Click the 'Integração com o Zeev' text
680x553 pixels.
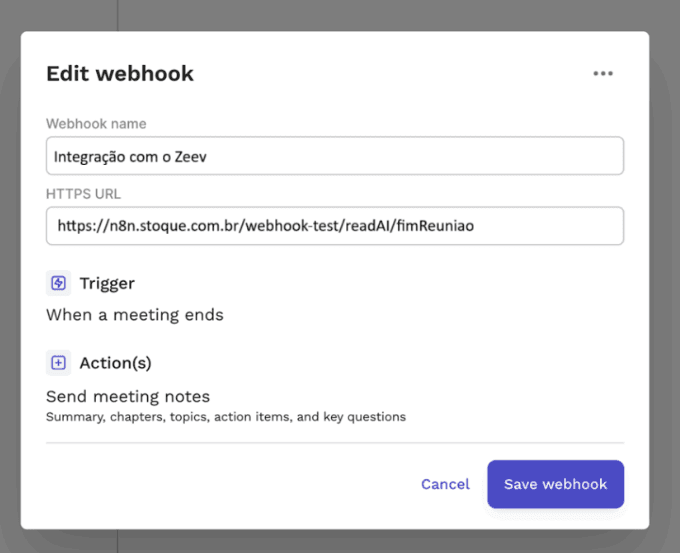131,156
